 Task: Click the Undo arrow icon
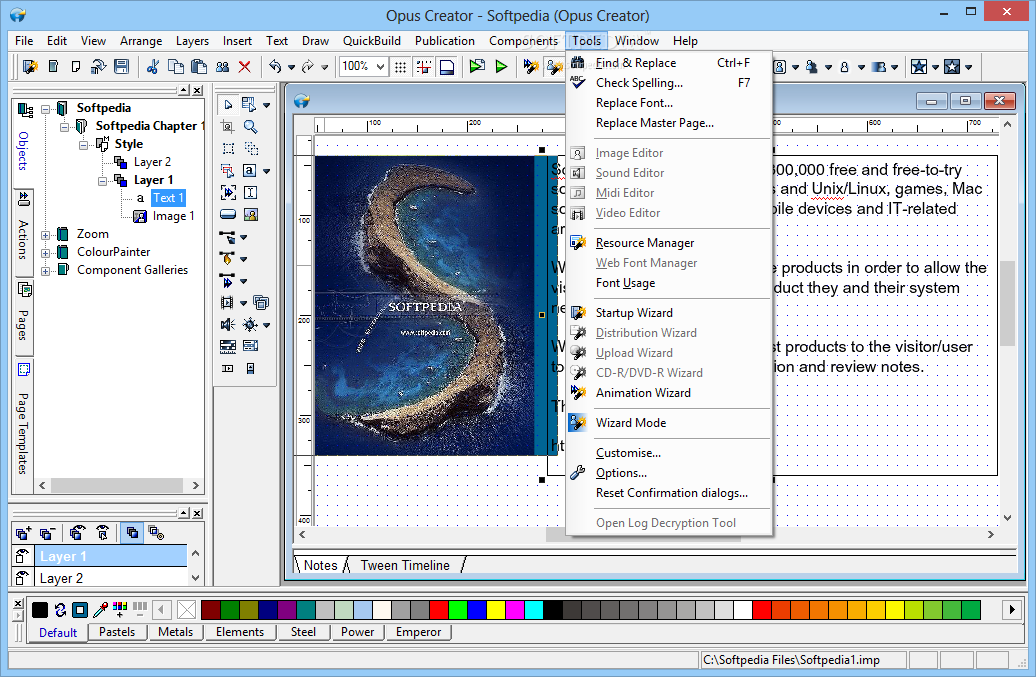click(276, 67)
